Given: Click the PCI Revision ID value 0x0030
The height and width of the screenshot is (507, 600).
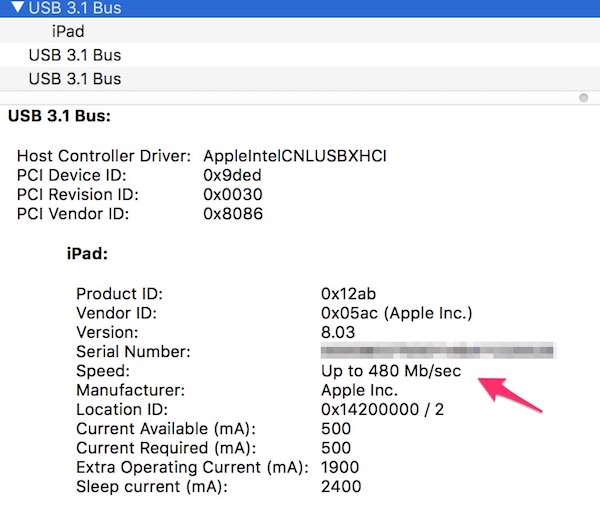Looking at the screenshot, I should click(234, 194).
